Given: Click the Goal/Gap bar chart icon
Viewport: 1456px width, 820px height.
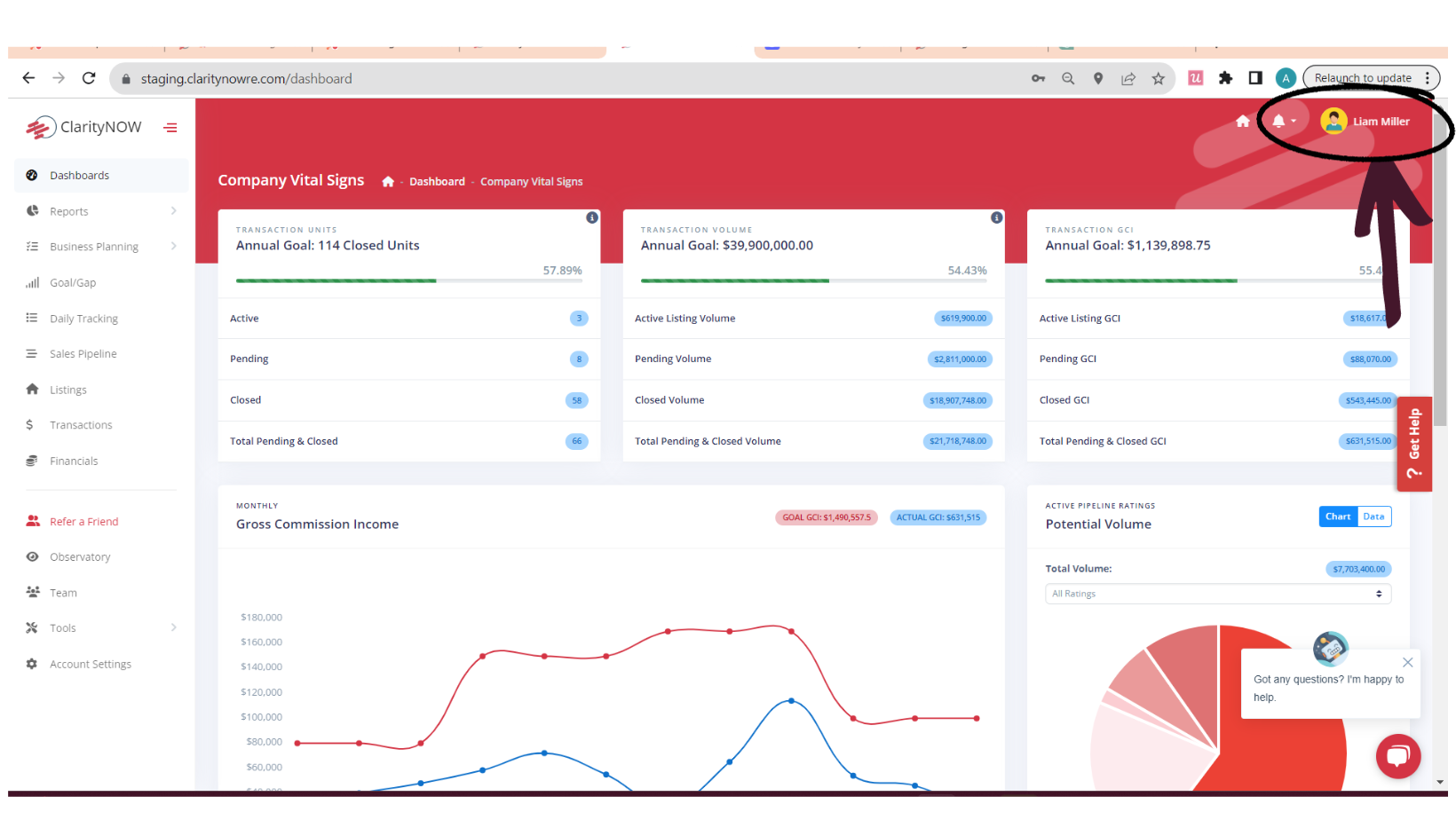Looking at the screenshot, I should tap(32, 283).
